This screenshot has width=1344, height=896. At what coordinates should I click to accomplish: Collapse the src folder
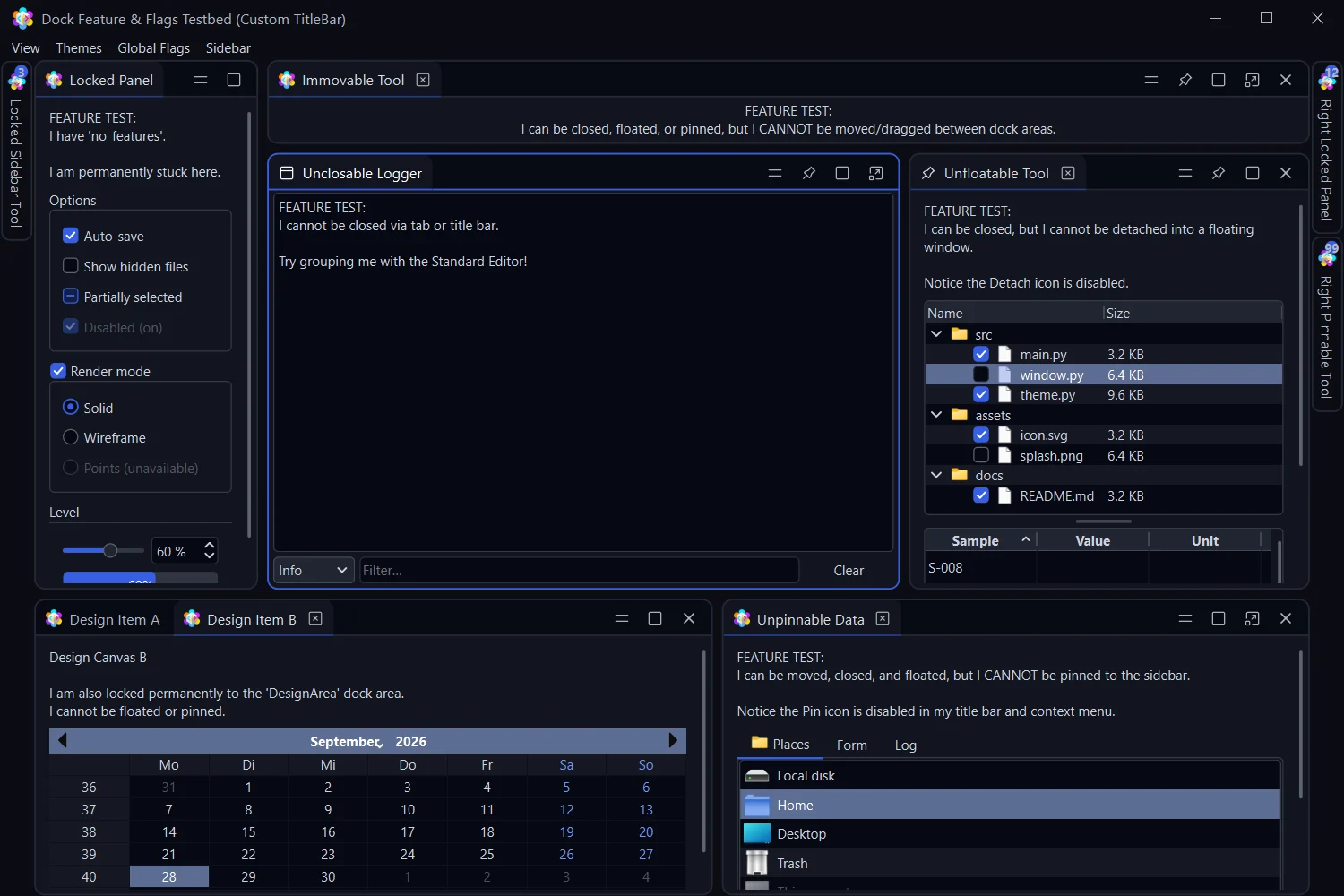pos(936,334)
